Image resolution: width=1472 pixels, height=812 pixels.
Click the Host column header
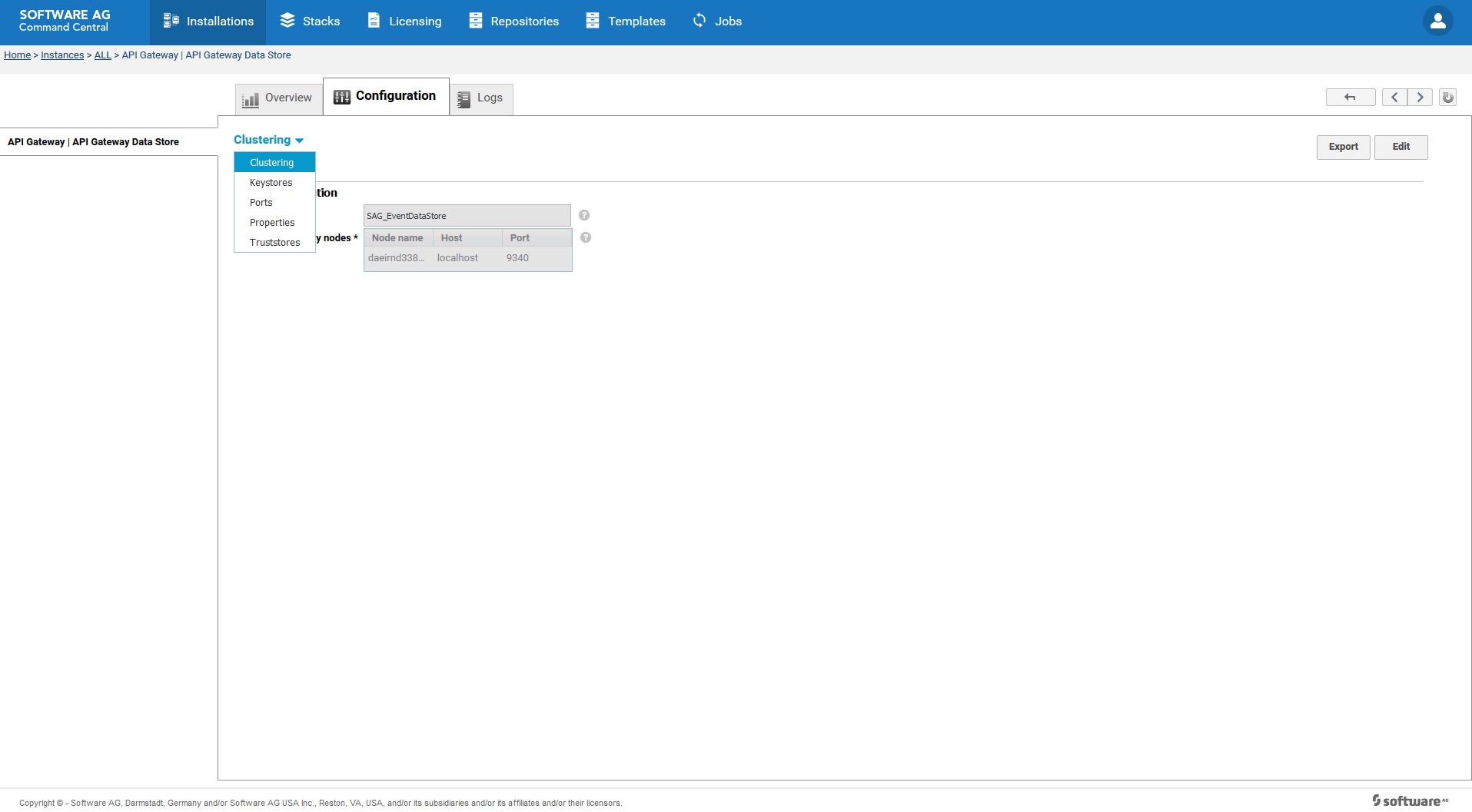tap(467, 237)
